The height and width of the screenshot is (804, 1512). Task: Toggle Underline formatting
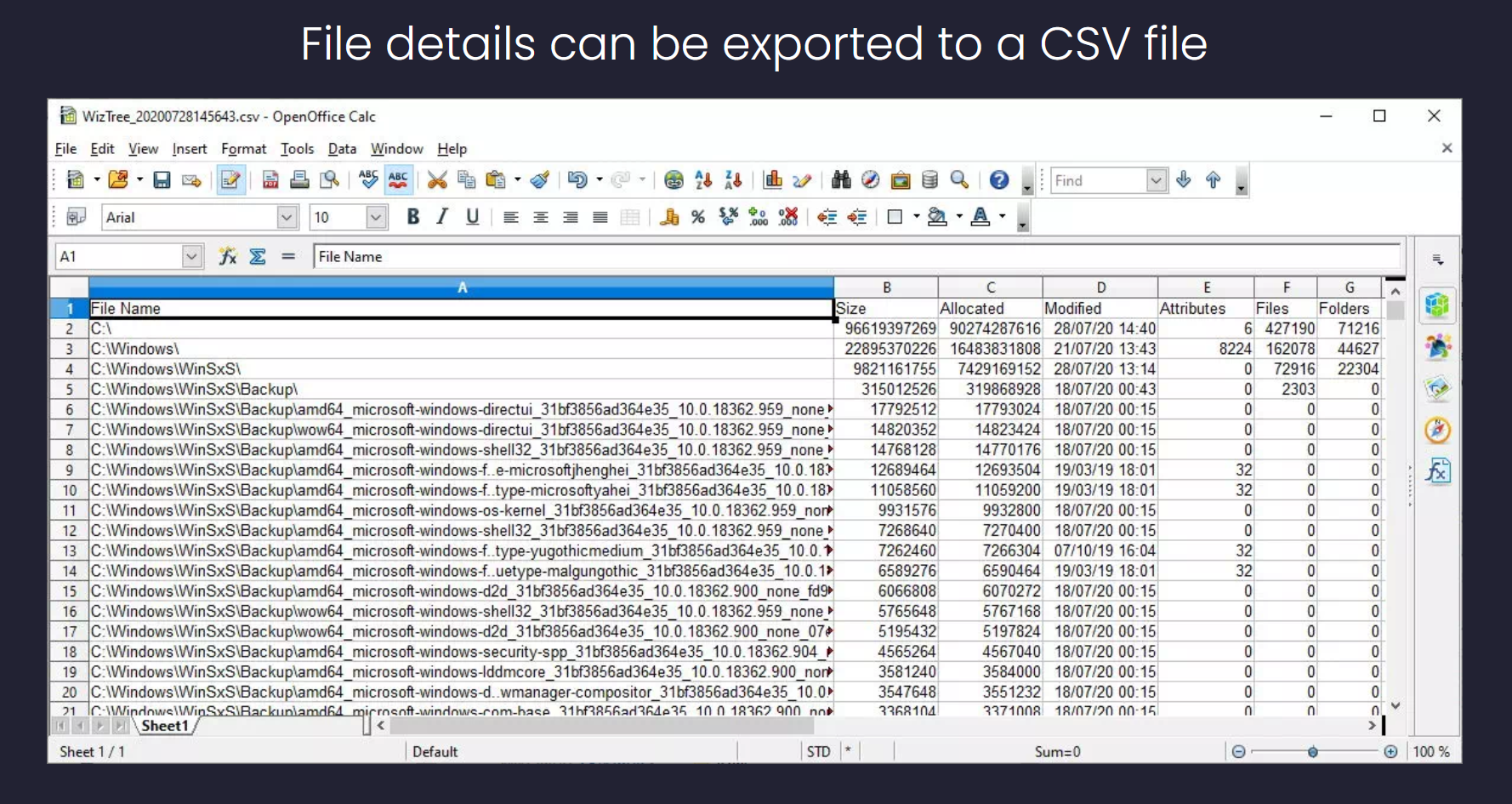click(x=472, y=217)
